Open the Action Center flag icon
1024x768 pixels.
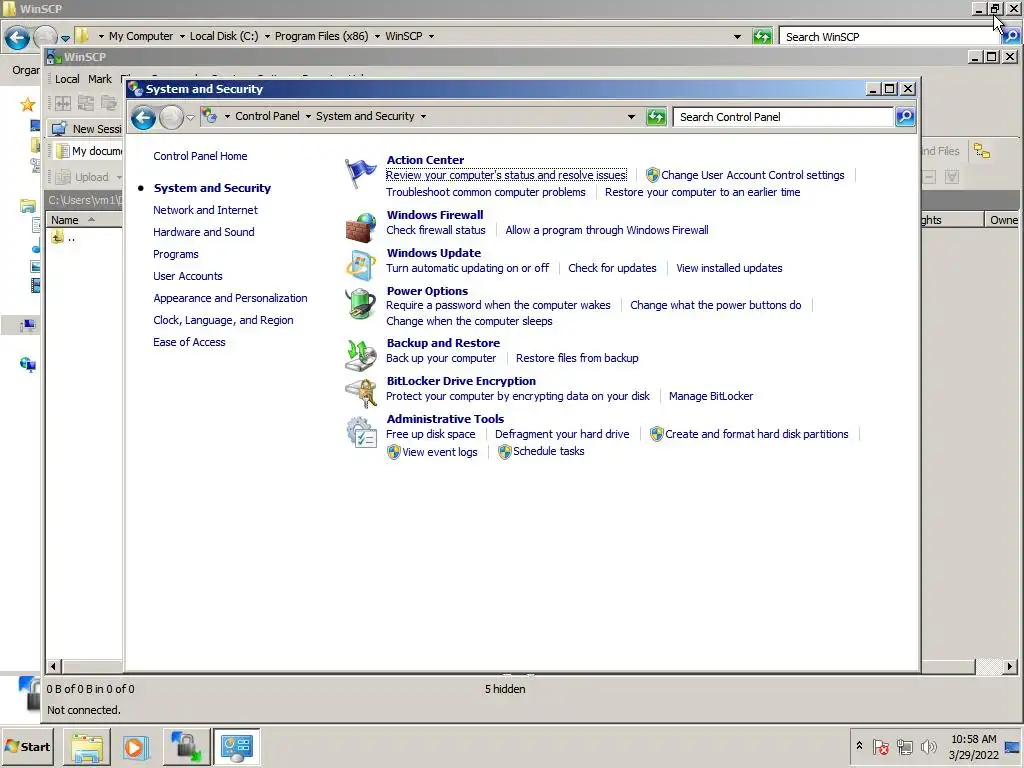(x=360, y=173)
